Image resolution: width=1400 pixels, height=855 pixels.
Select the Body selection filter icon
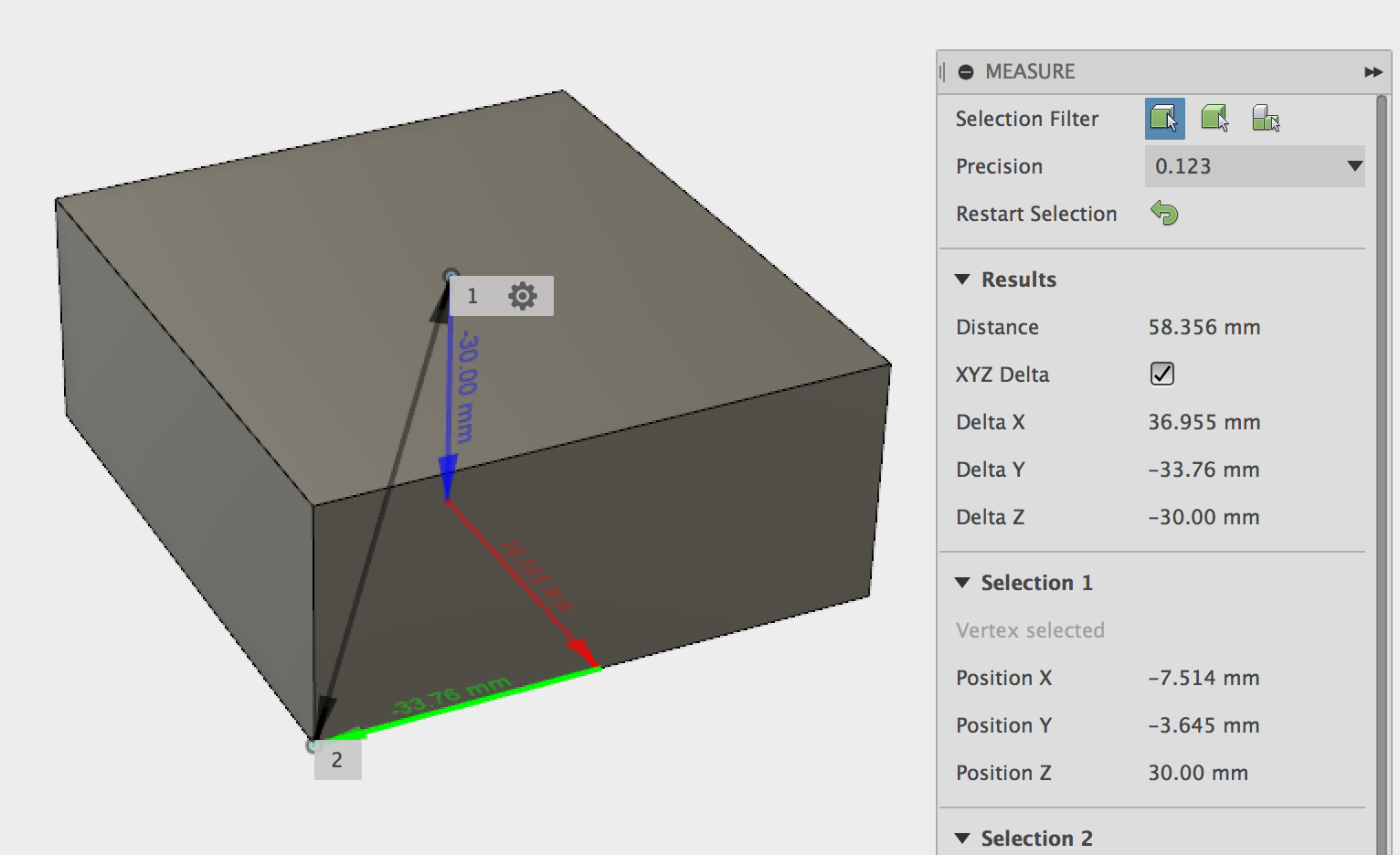[1215, 118]
